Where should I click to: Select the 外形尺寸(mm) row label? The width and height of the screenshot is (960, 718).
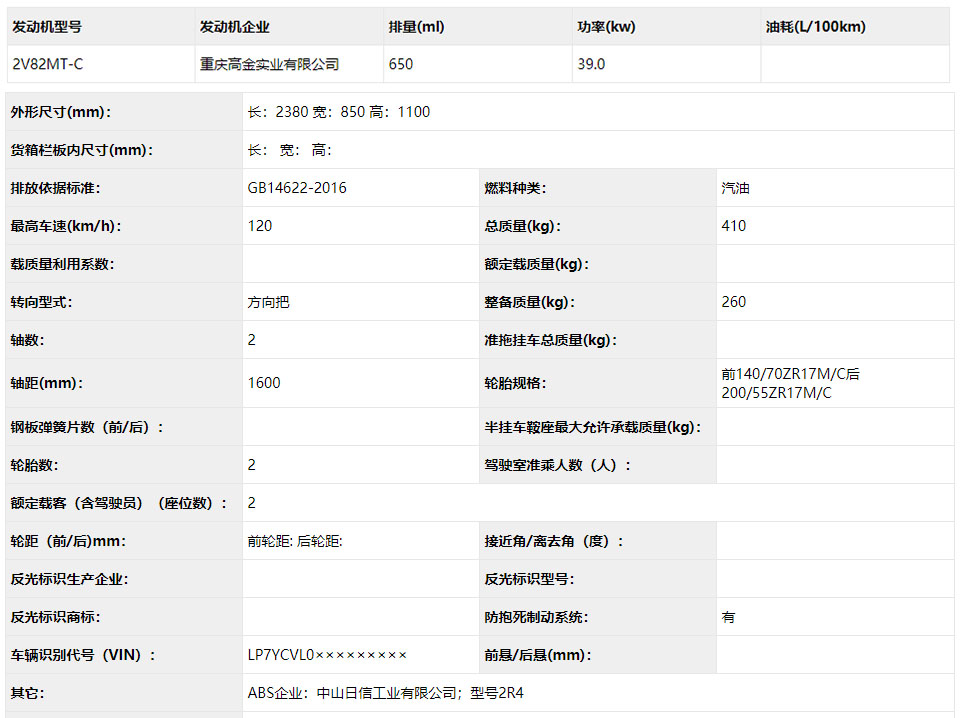pos(60,112)
